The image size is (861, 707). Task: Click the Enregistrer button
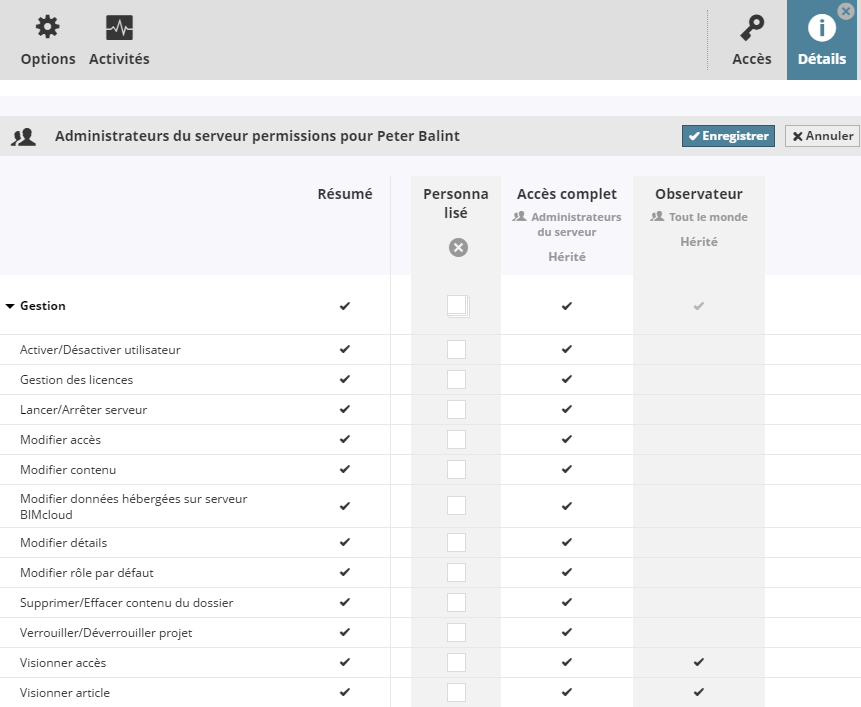click(728, 136)
